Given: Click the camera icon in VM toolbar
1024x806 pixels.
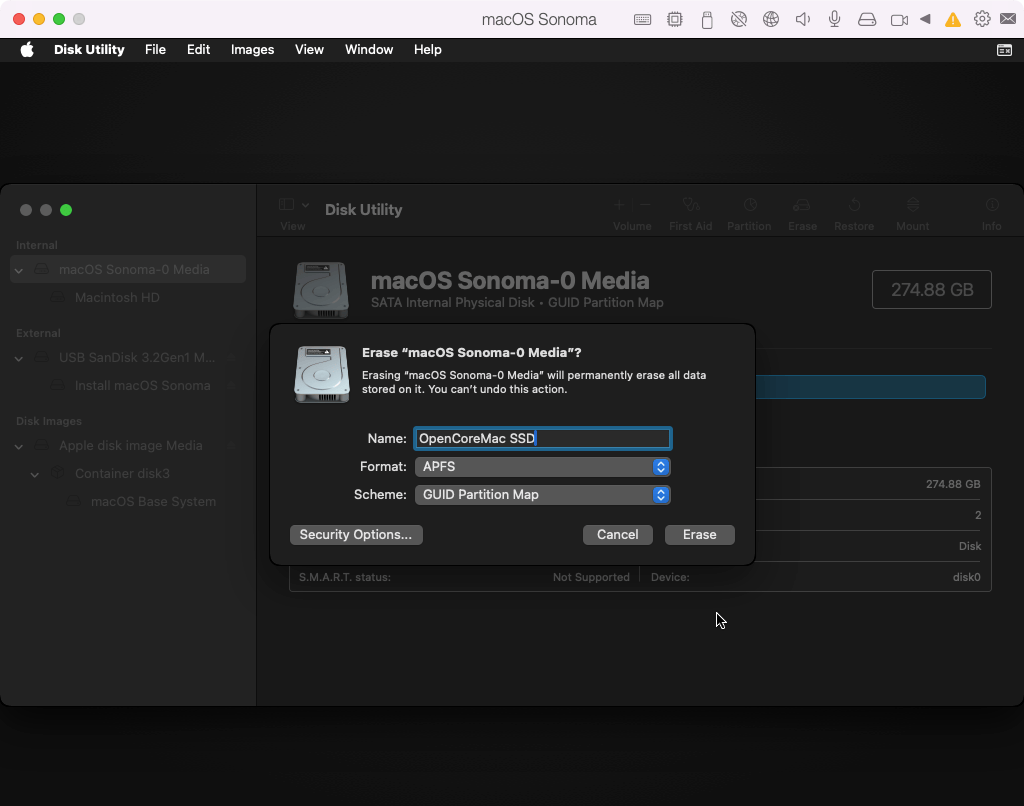Looking at the screenshot, I should point(899,19).
